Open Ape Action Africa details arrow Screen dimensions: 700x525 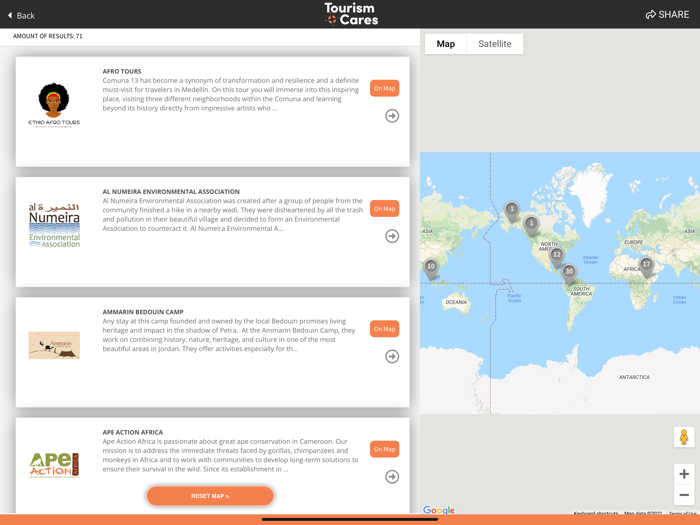392,476
